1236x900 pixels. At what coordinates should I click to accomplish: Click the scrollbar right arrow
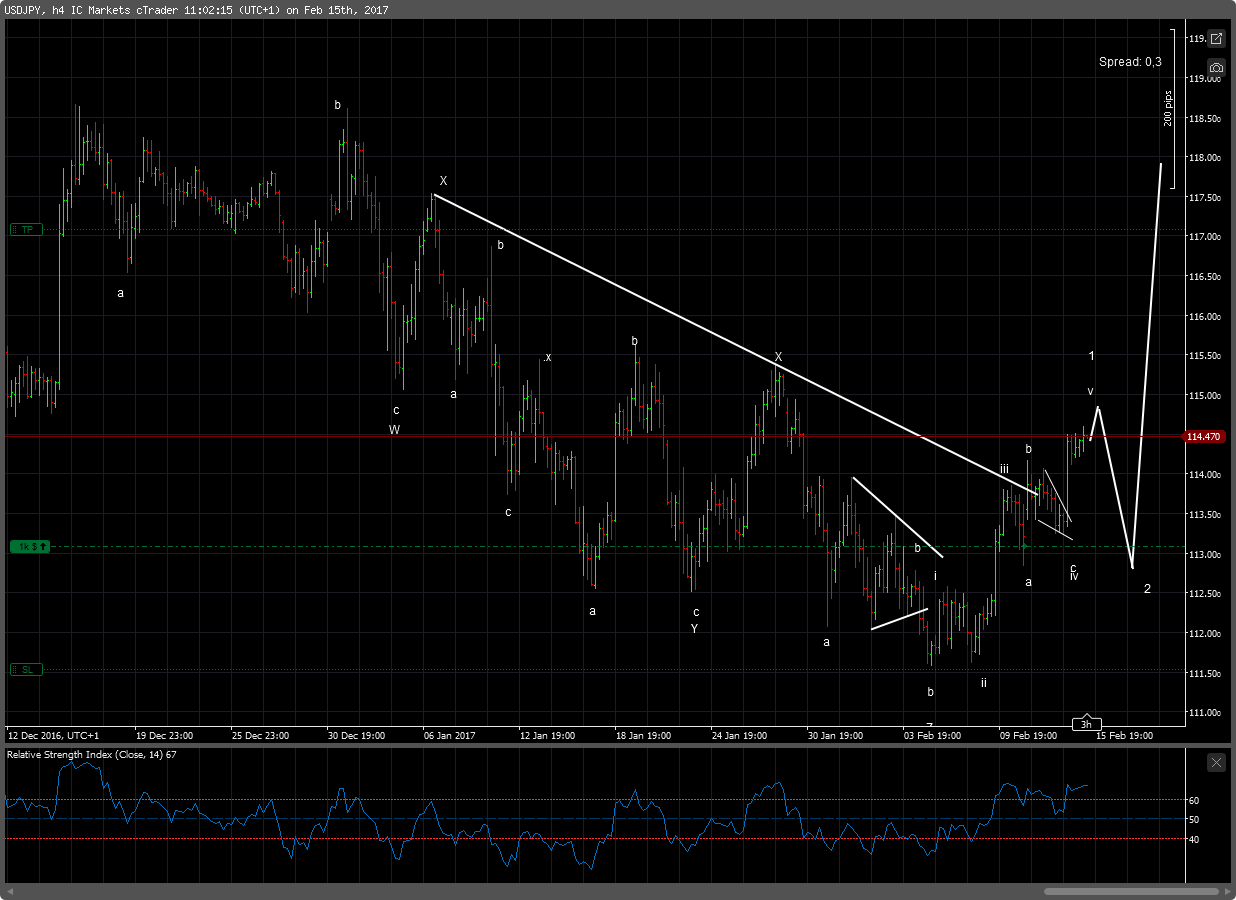click(x=1229, y=891)
